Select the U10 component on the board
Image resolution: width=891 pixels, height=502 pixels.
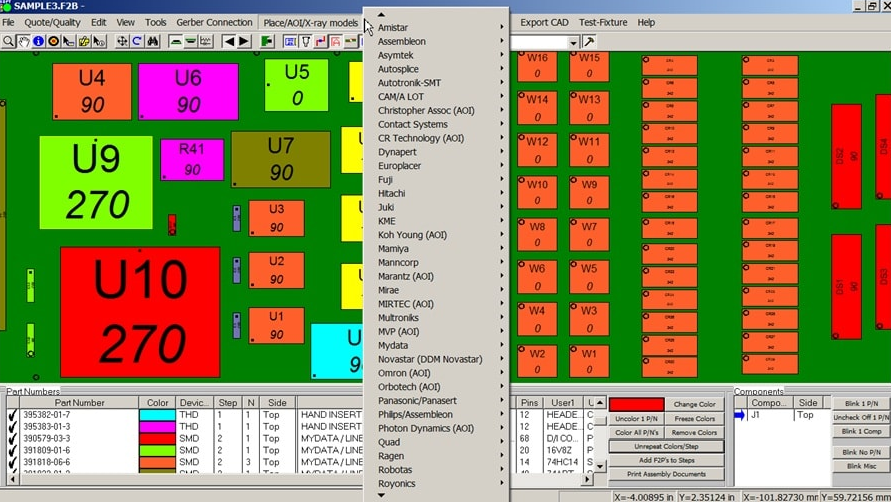click(140, 312)
